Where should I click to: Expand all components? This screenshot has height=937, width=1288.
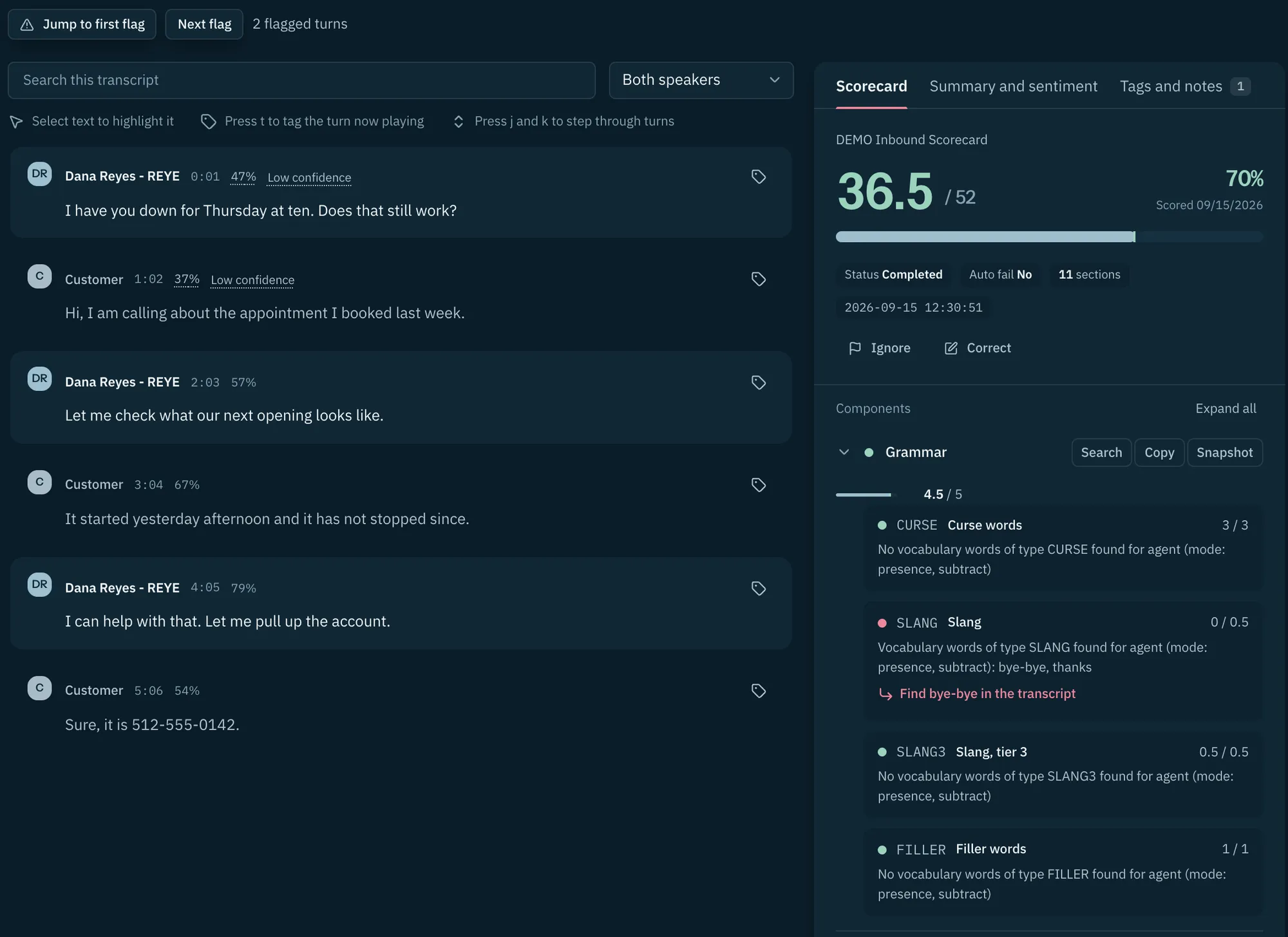[1226, 408]
